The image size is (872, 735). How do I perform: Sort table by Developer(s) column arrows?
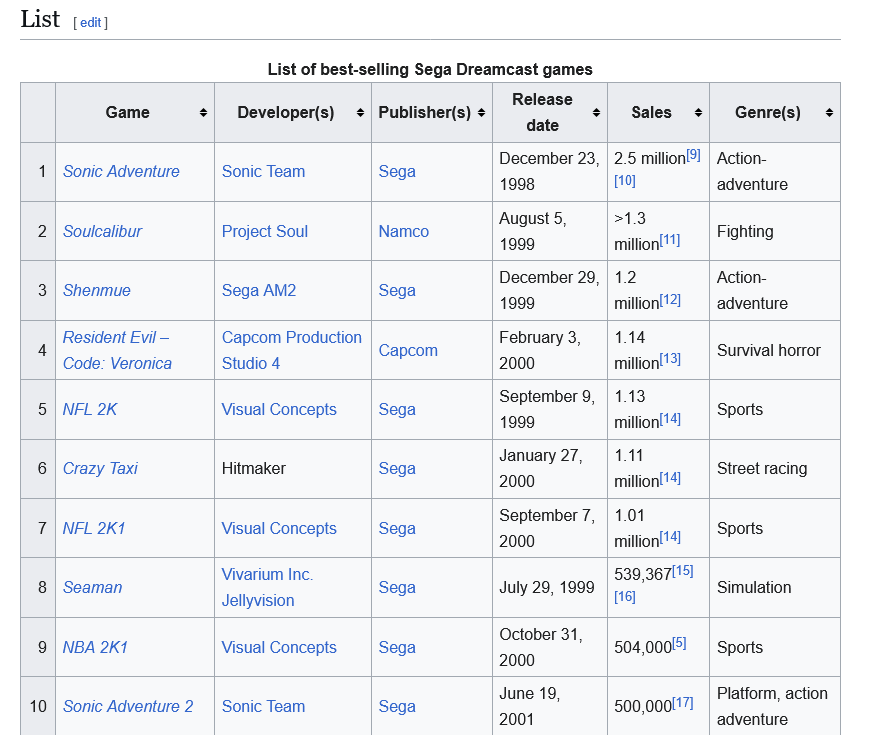point(360,113)
